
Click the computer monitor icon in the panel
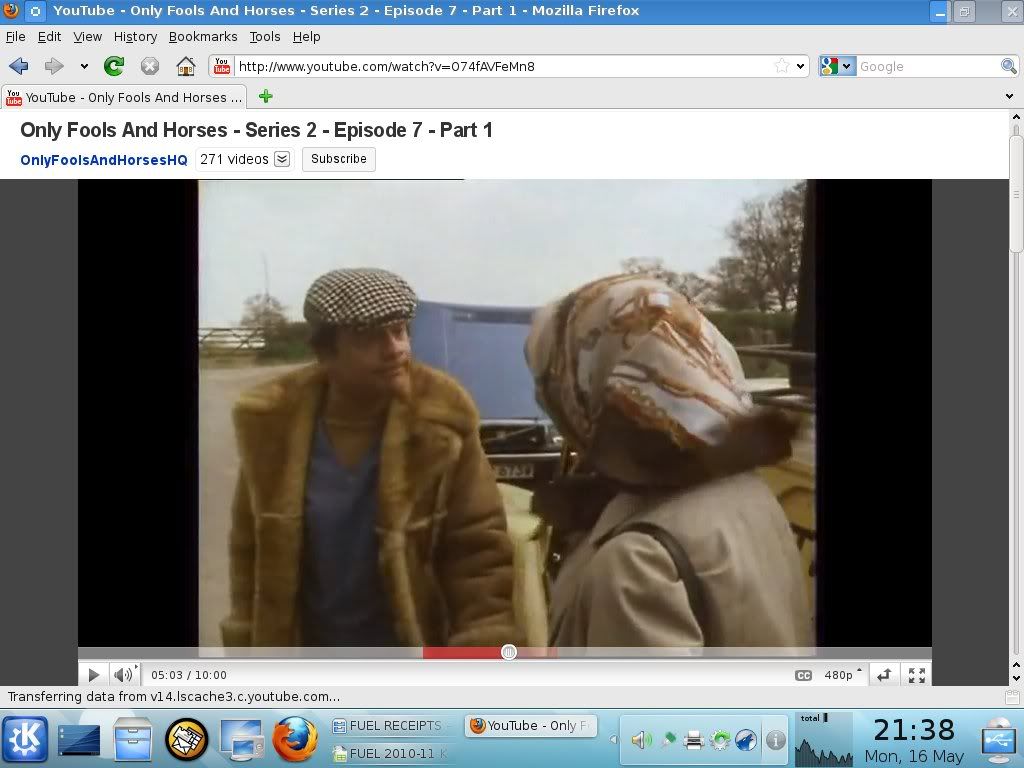pos(242,740)
